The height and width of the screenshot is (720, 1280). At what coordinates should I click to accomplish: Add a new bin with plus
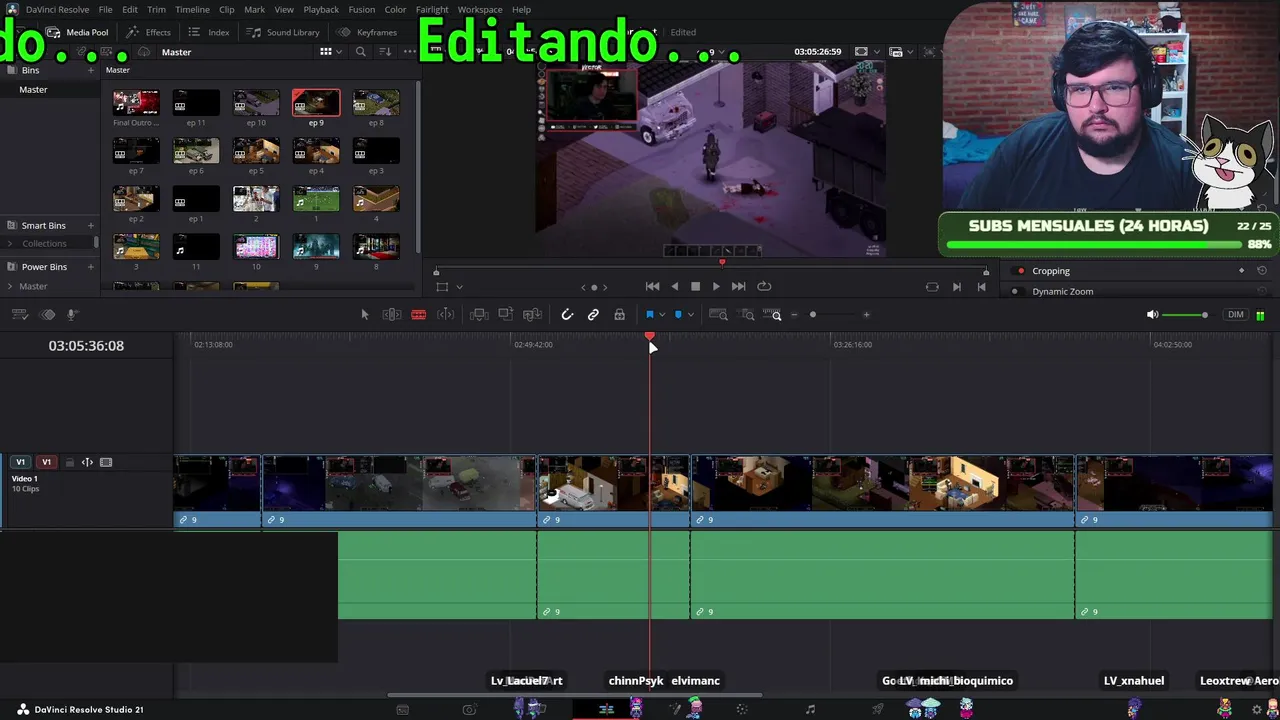click(x=91, y=70)
